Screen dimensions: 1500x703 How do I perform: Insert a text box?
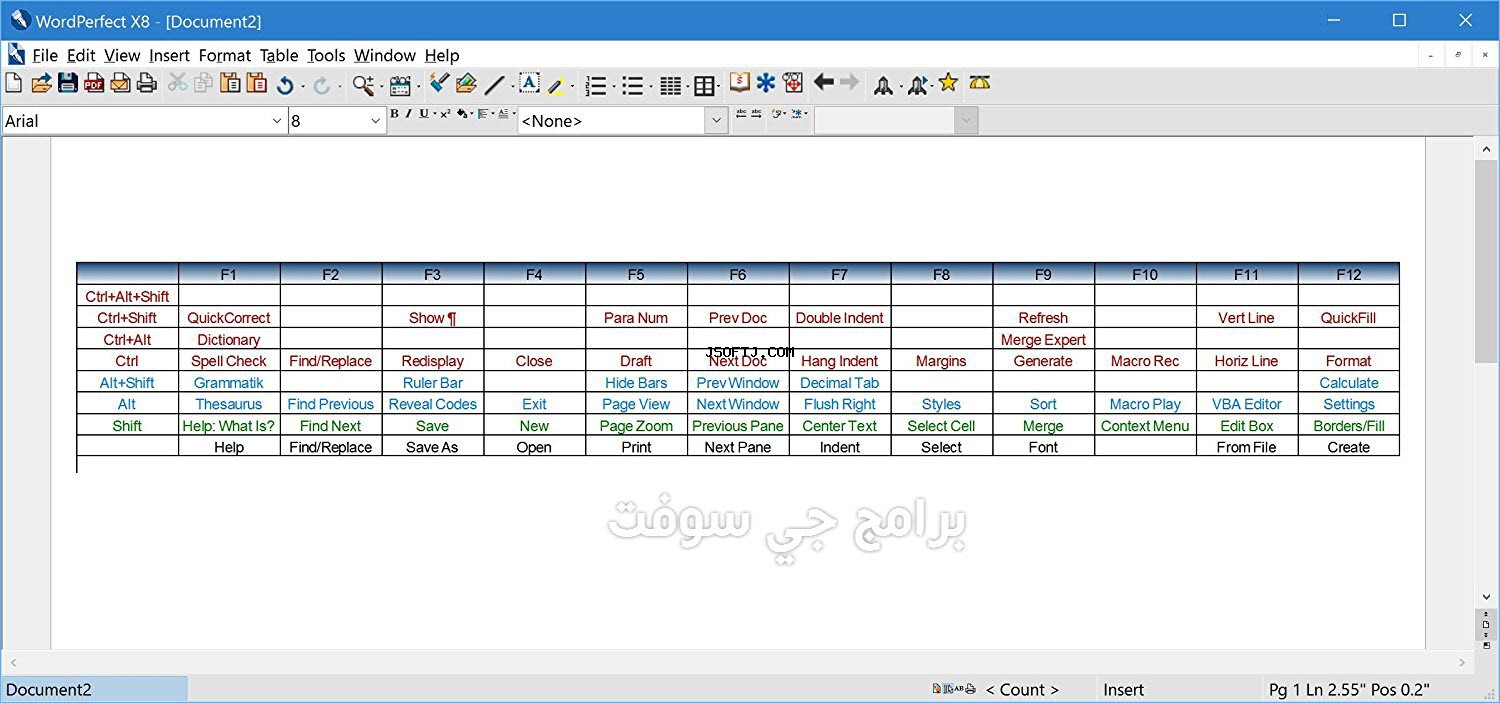pyautogui.click(x=528, y=83)
